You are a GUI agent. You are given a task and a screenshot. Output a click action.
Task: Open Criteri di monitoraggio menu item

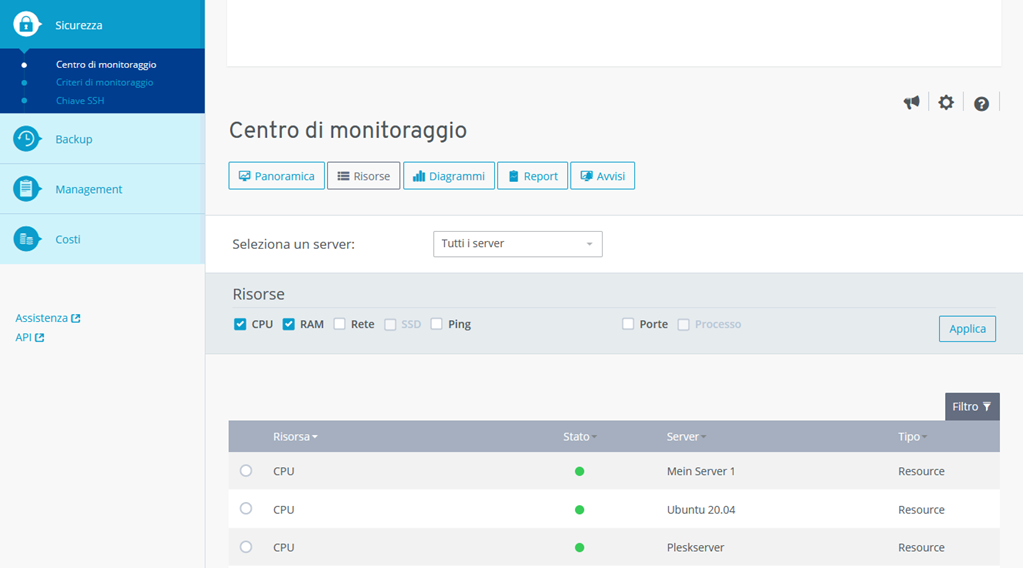coord(104,82)
